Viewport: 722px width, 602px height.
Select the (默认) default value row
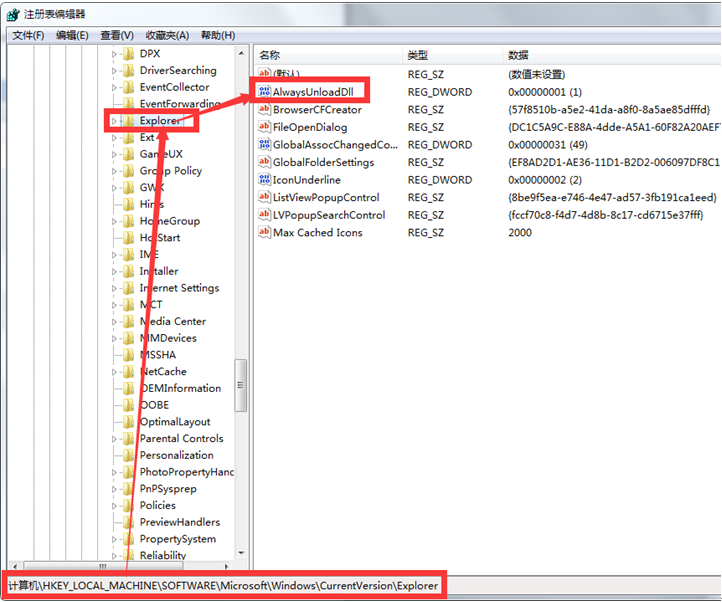[x=286, y=74]
